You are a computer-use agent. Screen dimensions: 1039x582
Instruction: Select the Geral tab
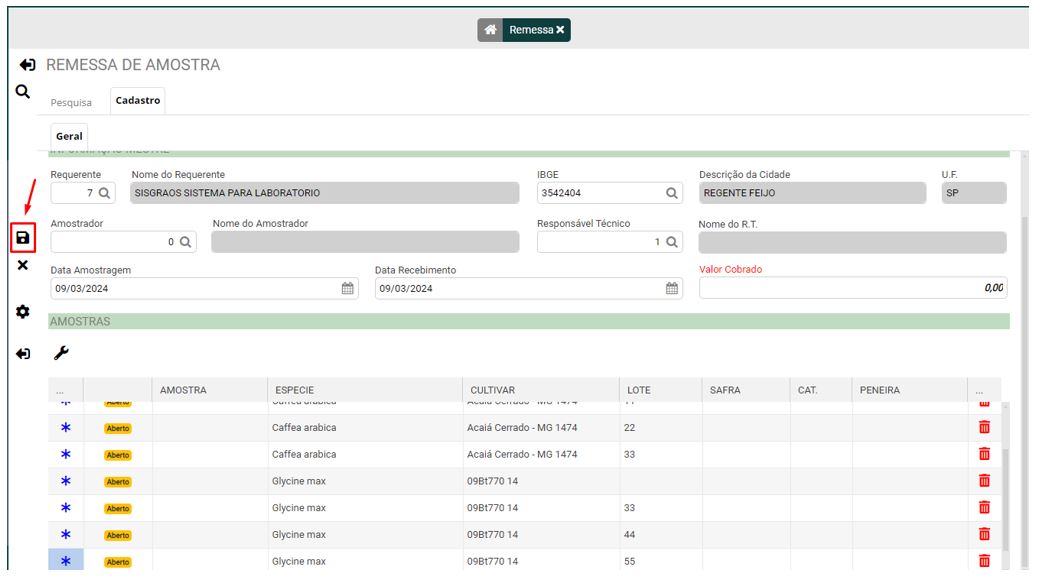69,136
